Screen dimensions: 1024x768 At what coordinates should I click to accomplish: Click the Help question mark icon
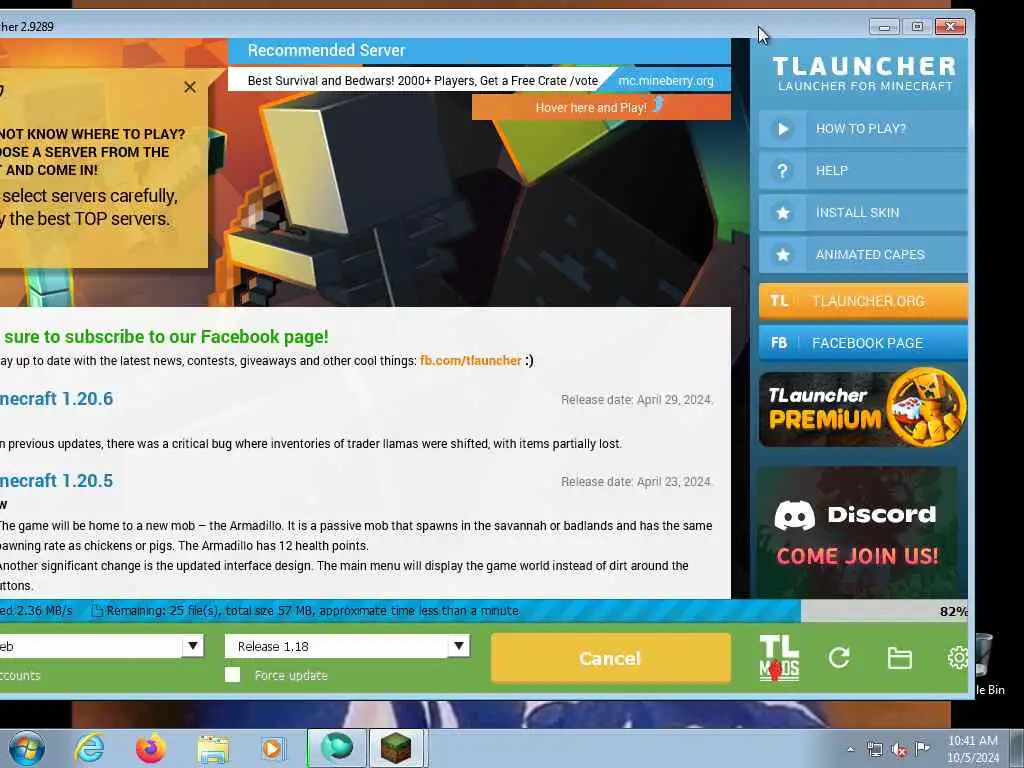[782, 170]
